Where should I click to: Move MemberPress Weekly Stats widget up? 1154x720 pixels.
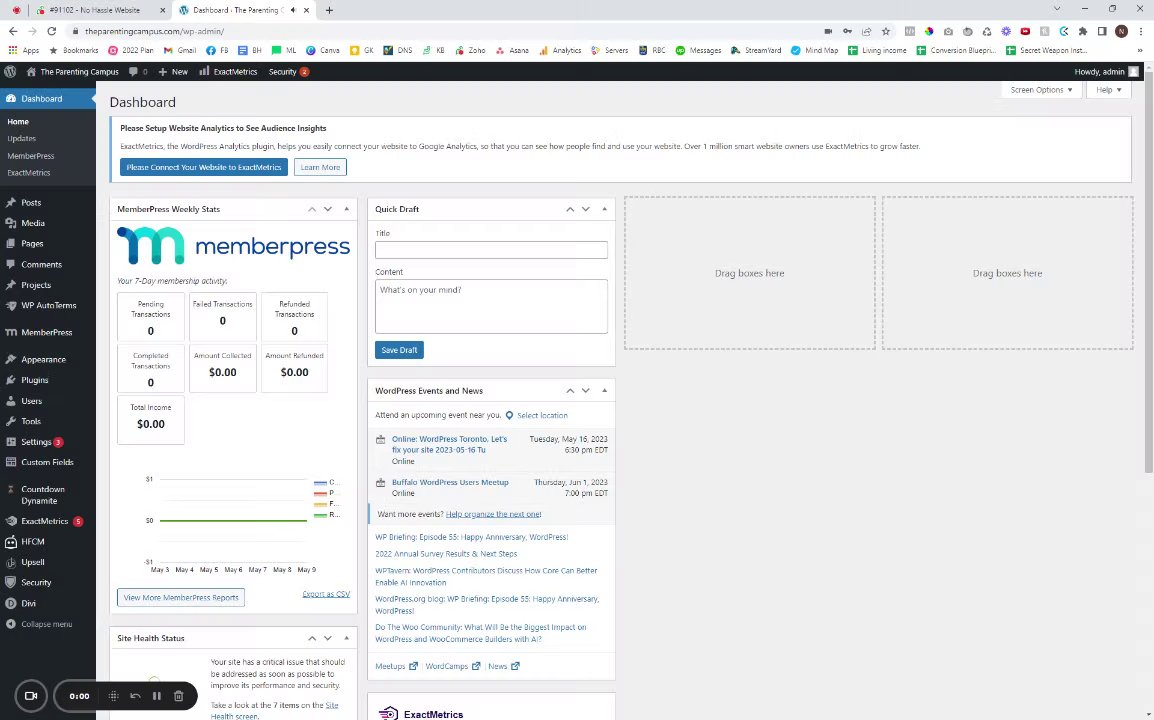pyautogui.click(x=312, y=209)
